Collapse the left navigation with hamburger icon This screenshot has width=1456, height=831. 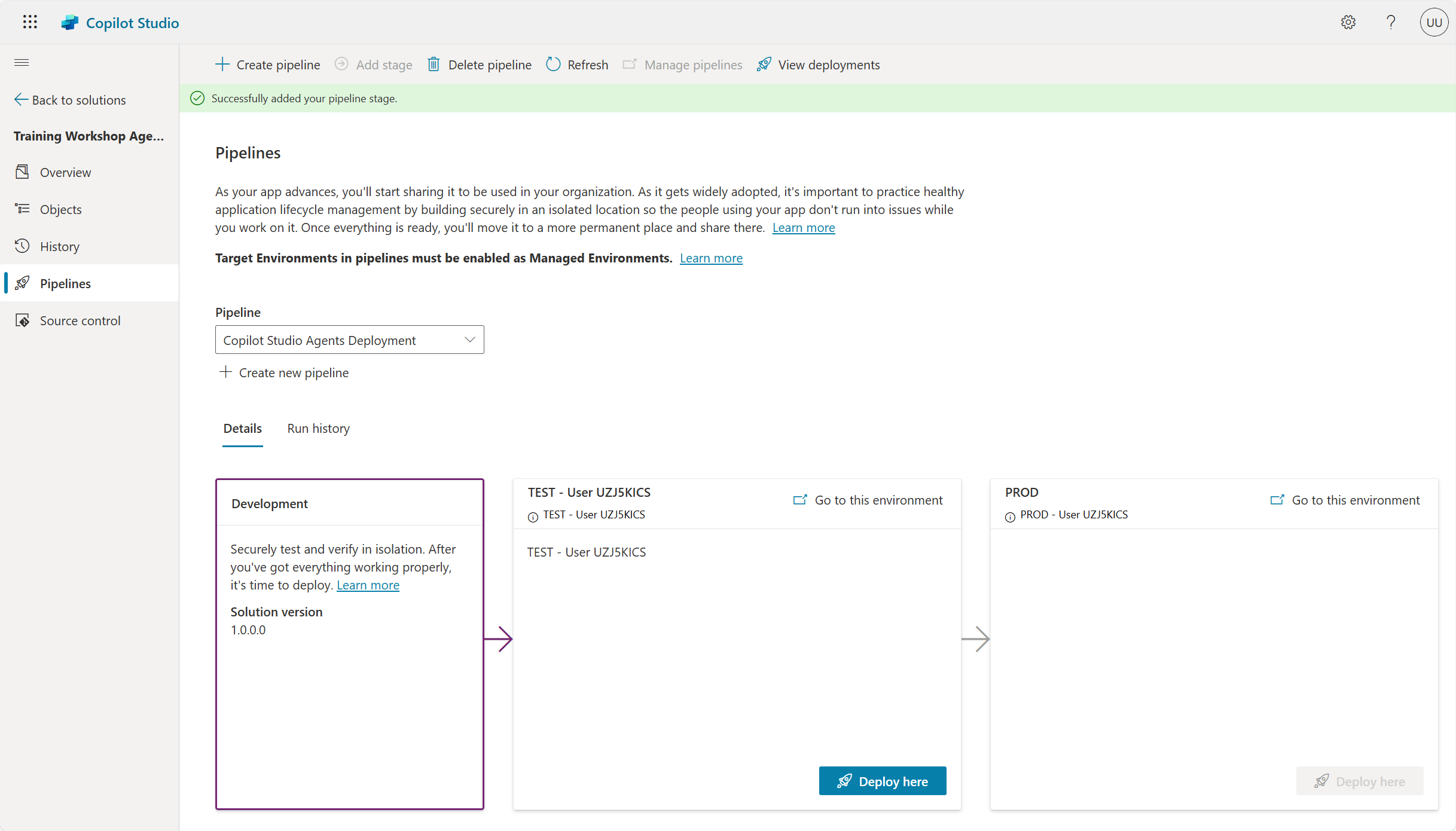click(22, 62)
